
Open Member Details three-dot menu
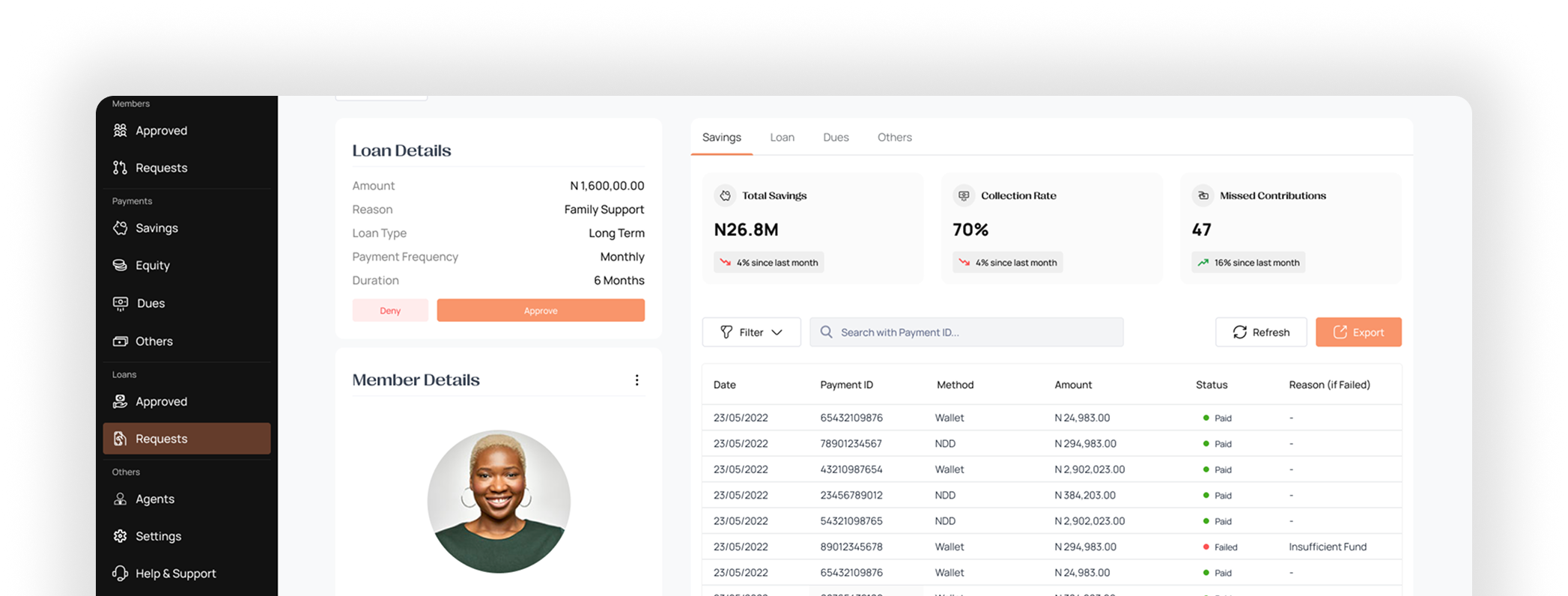(x=636, y=380)
